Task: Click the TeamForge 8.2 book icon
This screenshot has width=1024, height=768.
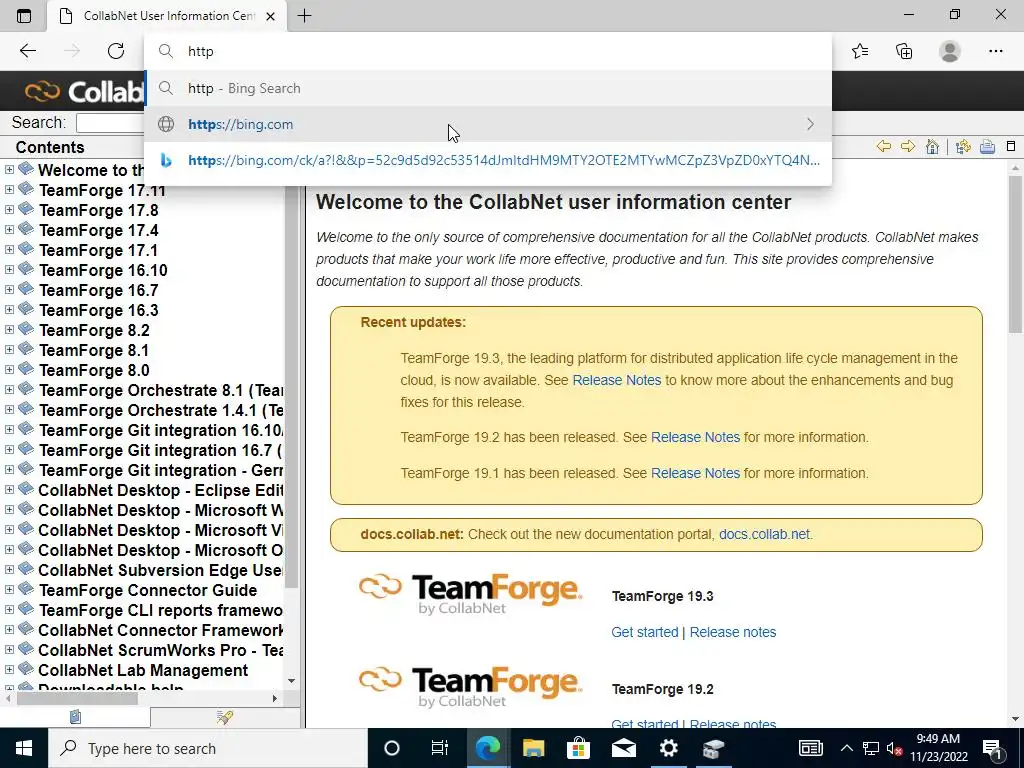Action: [x=25, y=328]
